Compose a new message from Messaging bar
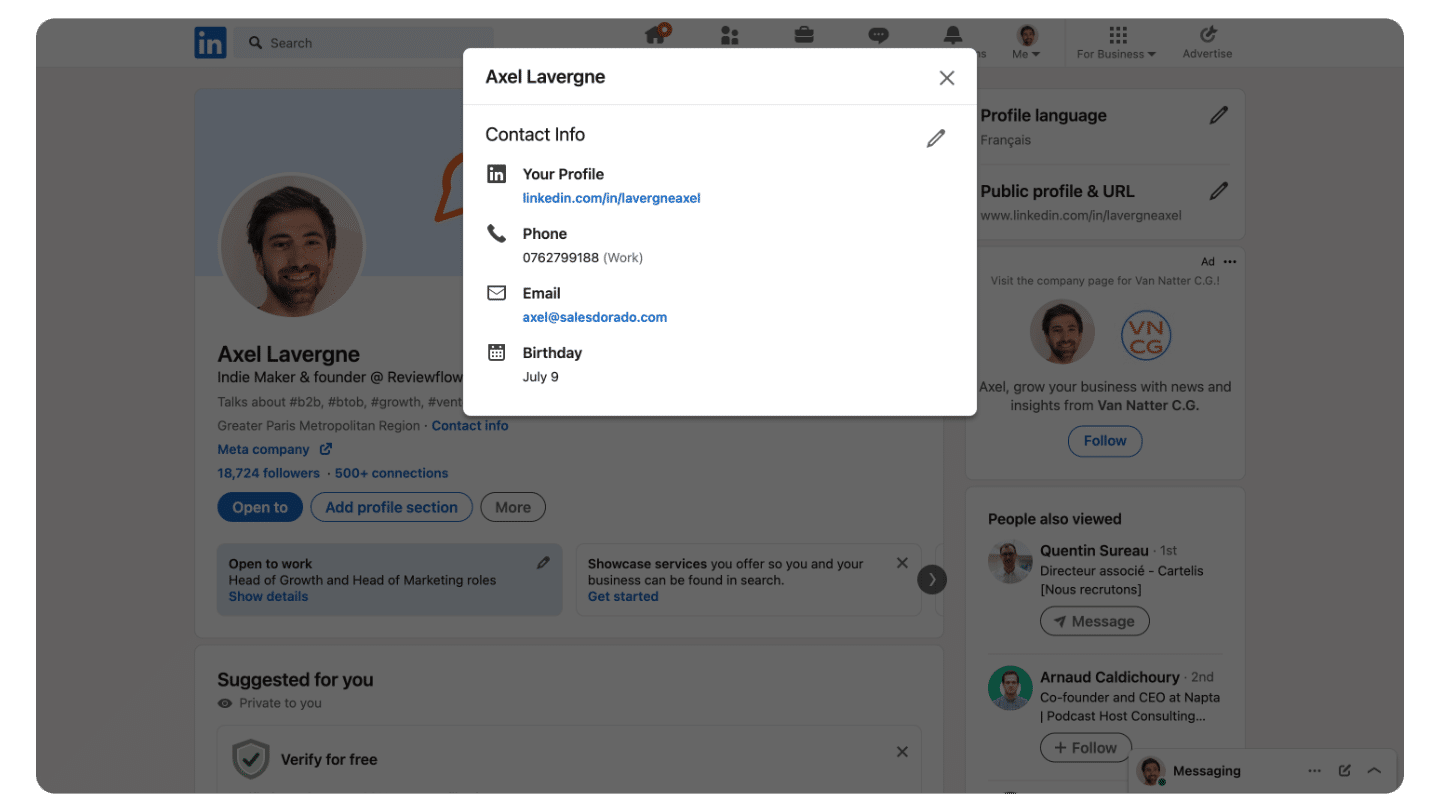The image size is (1440, 810). tap(1345, 771)
